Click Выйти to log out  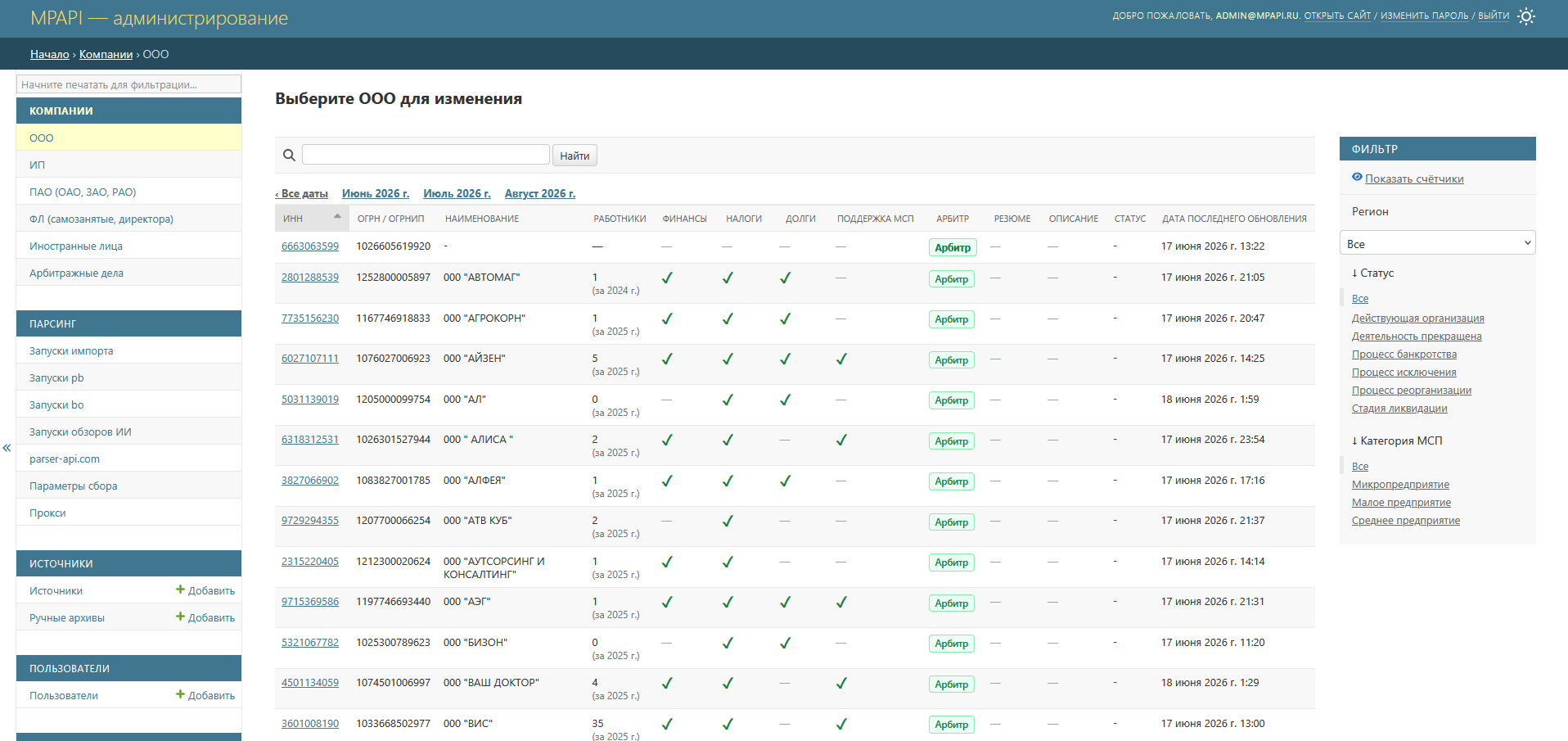tap(1494, 16)
